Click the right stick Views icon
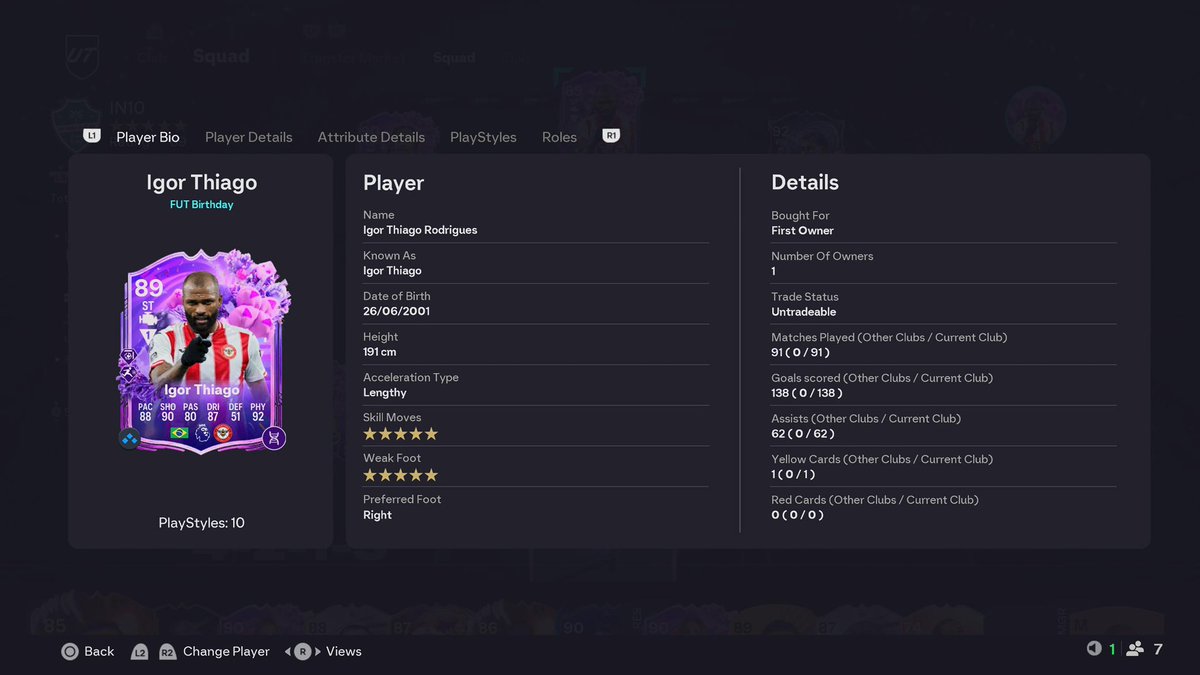The image size is (1200, 675). click(303, 651)
